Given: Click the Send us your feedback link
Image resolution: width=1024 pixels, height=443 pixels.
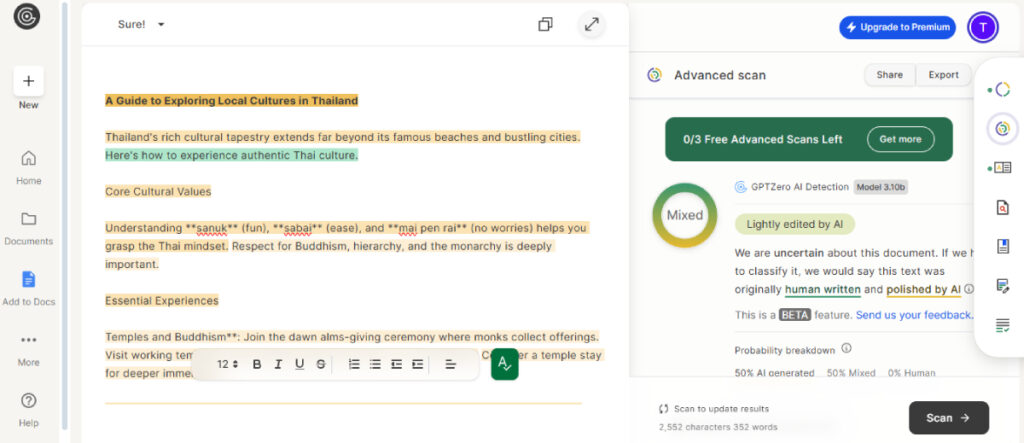Looking at the screenshot, I should tap(914, 315).
